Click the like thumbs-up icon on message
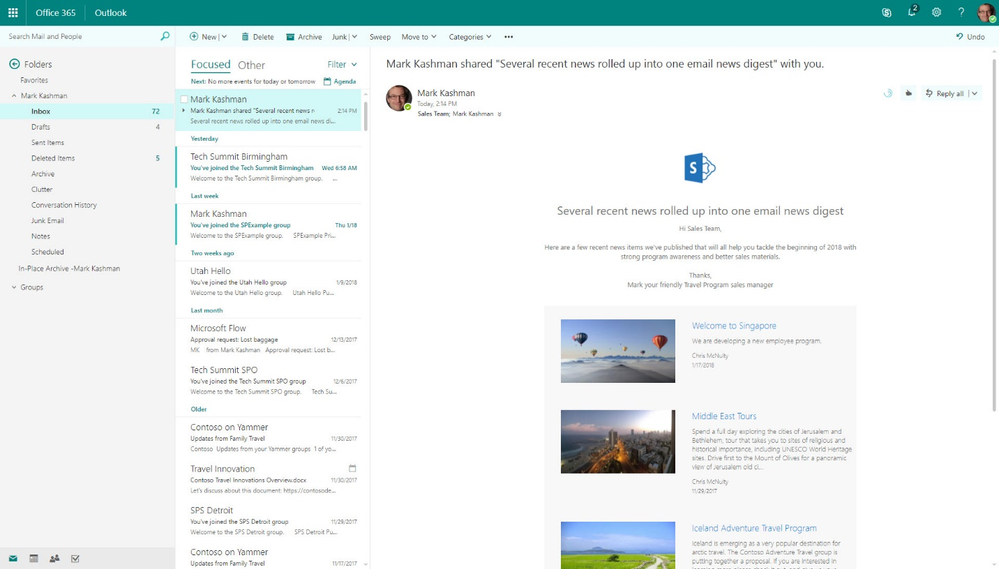 [x=909, y=93]
